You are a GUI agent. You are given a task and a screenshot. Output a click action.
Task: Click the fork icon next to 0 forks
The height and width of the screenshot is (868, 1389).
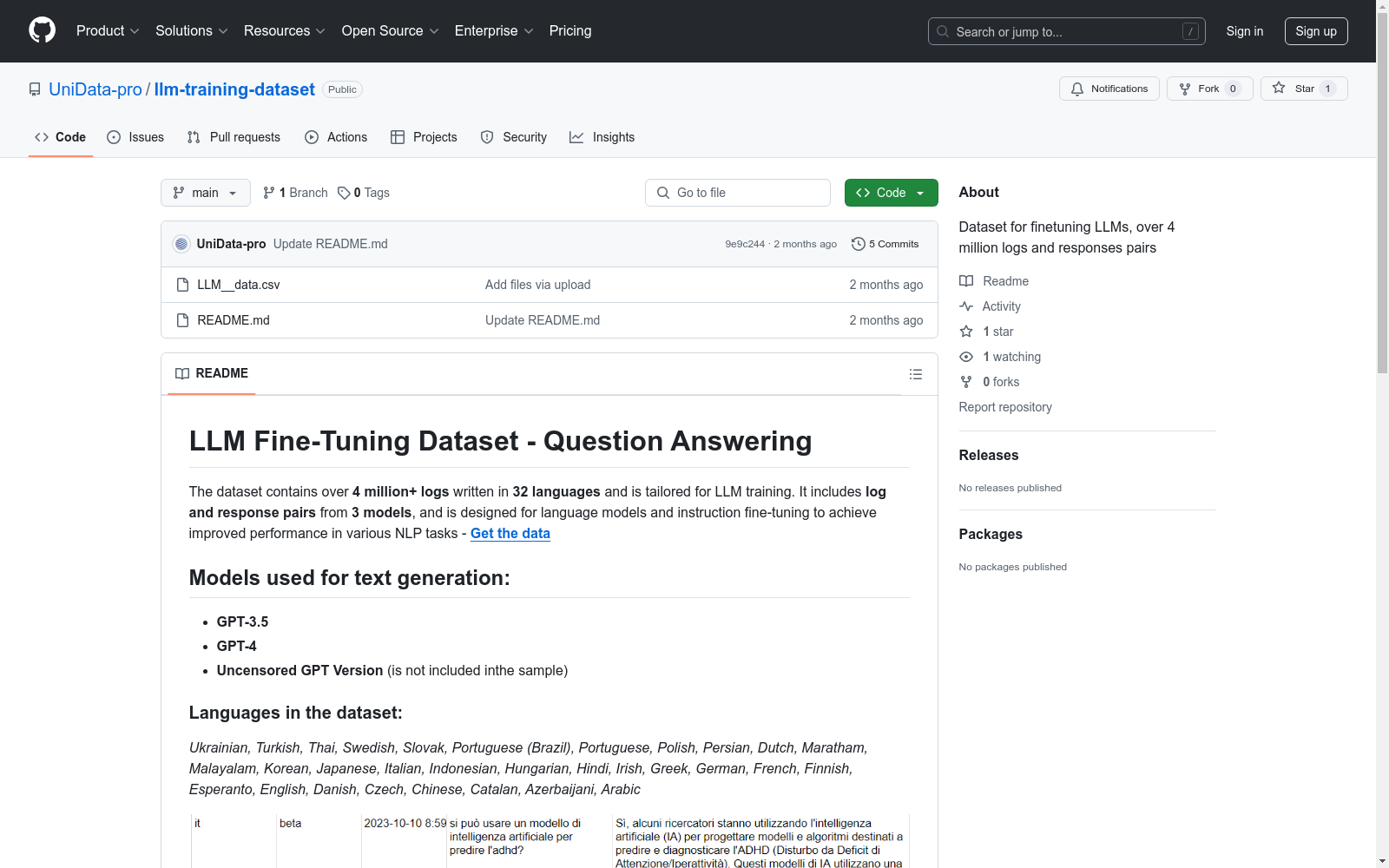[966, 382]
